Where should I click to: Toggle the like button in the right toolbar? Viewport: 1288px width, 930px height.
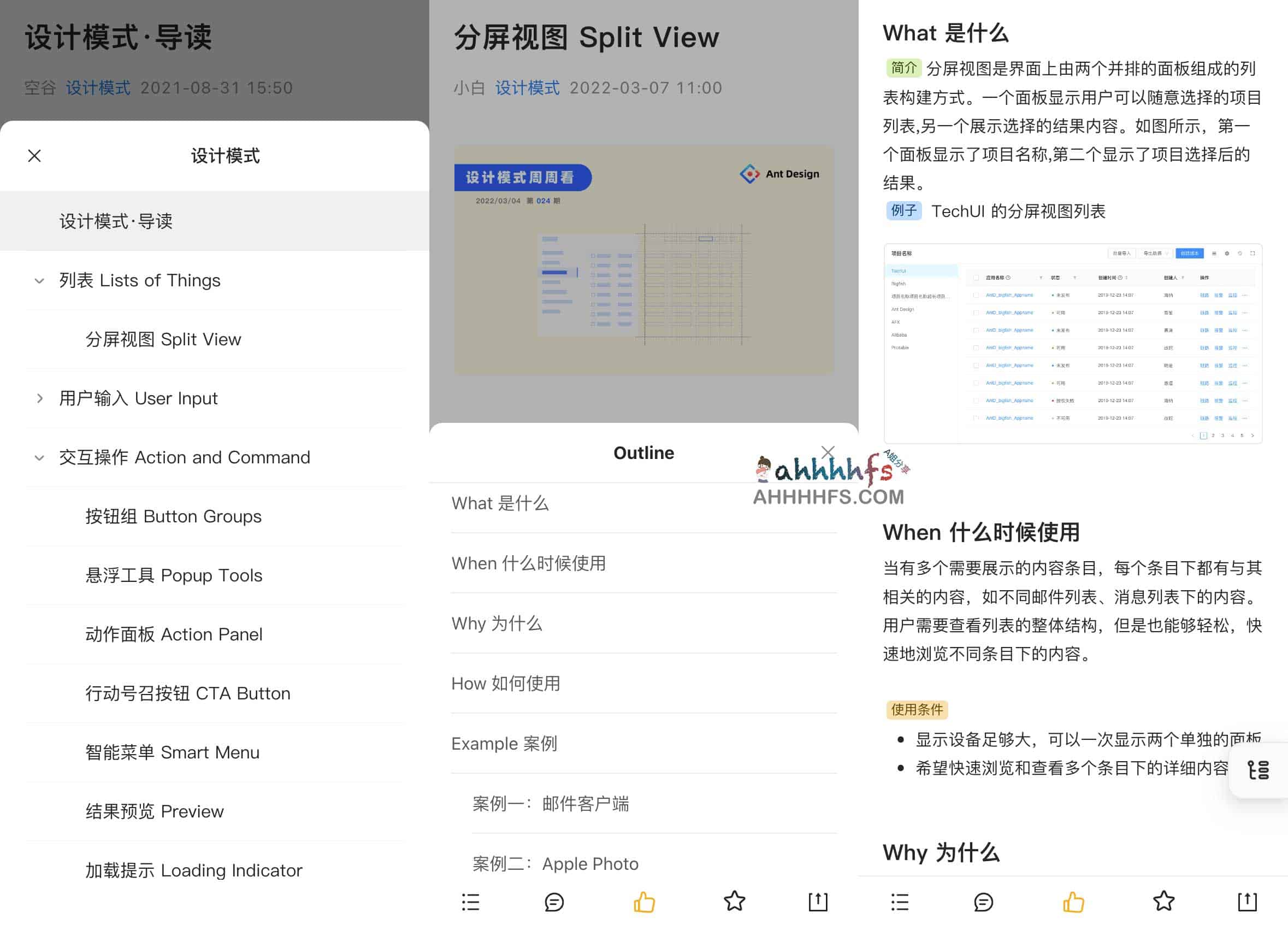1073,902
